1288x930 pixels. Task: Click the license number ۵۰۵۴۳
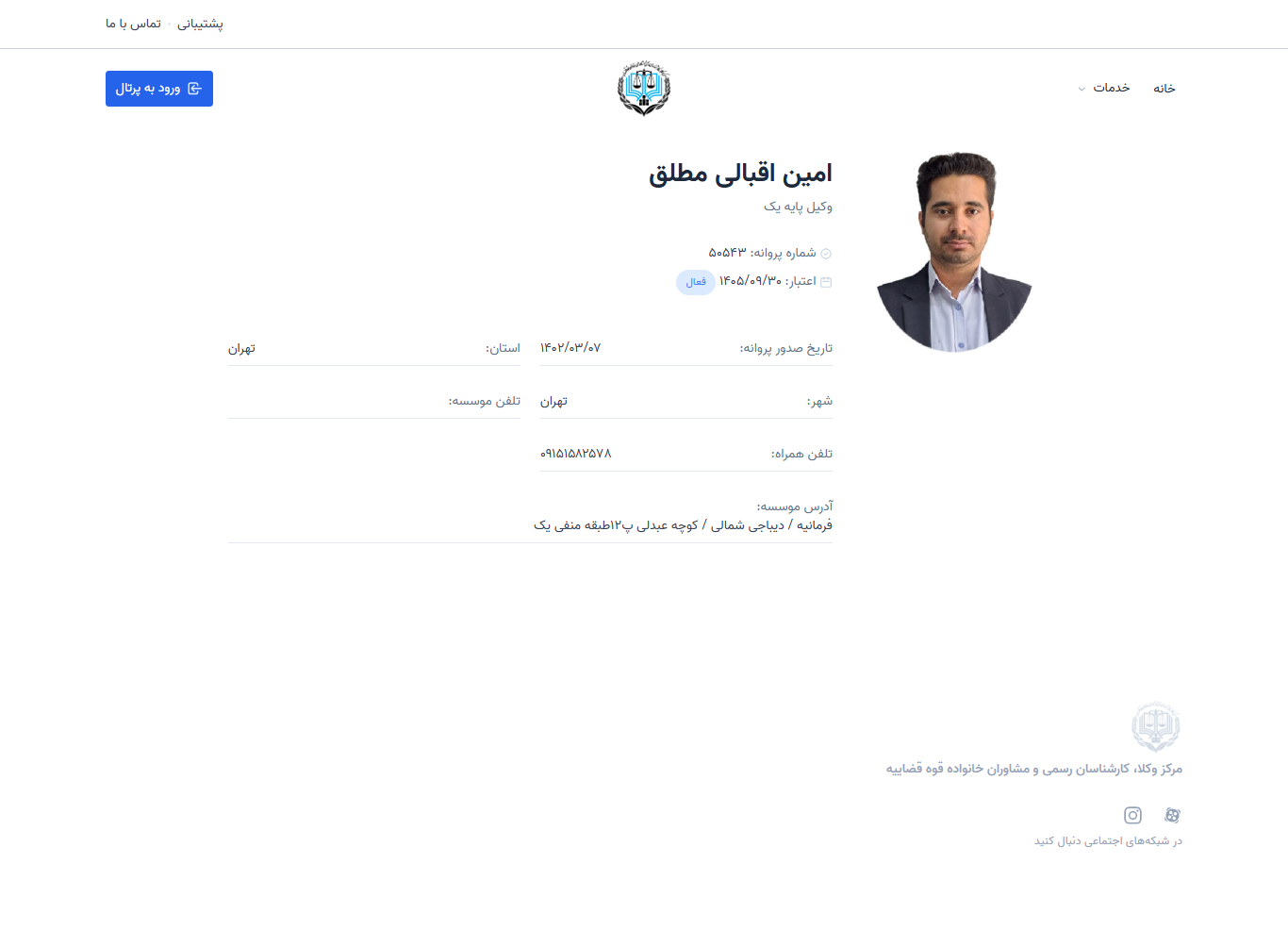(x=727, y=253)
